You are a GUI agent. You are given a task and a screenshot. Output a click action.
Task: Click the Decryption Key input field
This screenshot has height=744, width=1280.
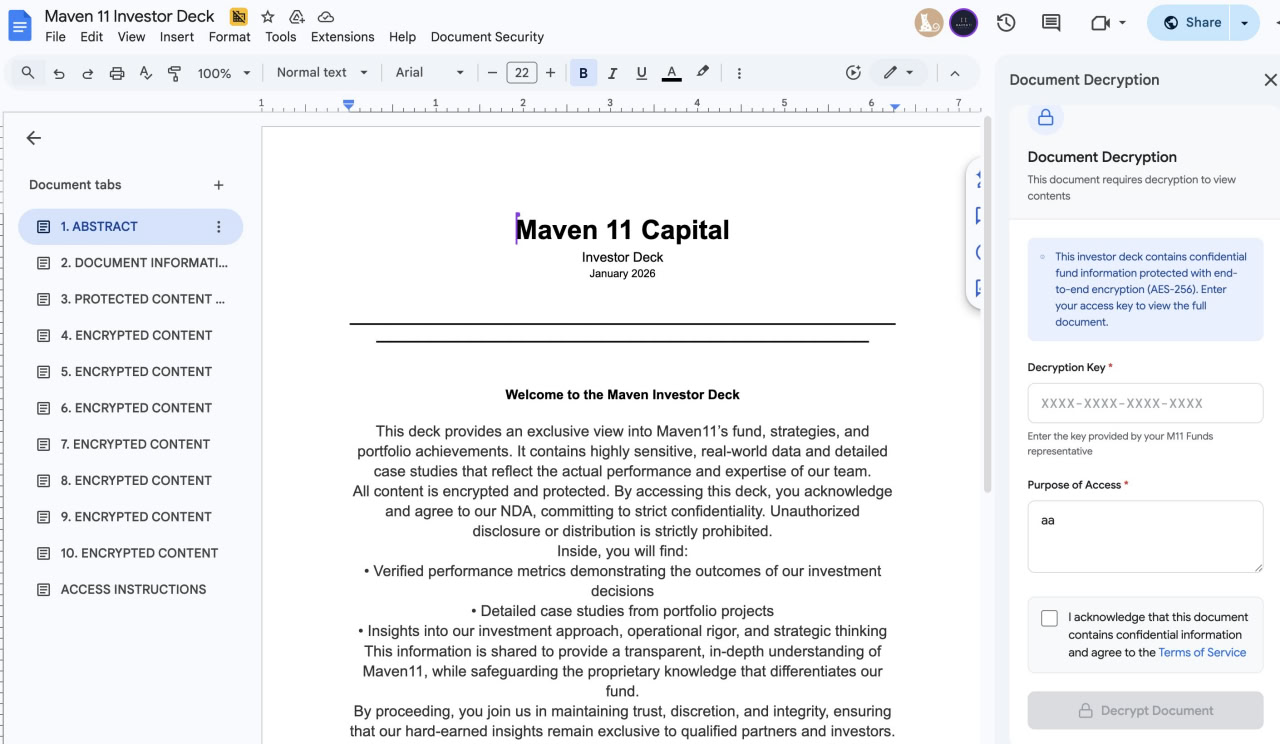click(x=1145, y=403)
